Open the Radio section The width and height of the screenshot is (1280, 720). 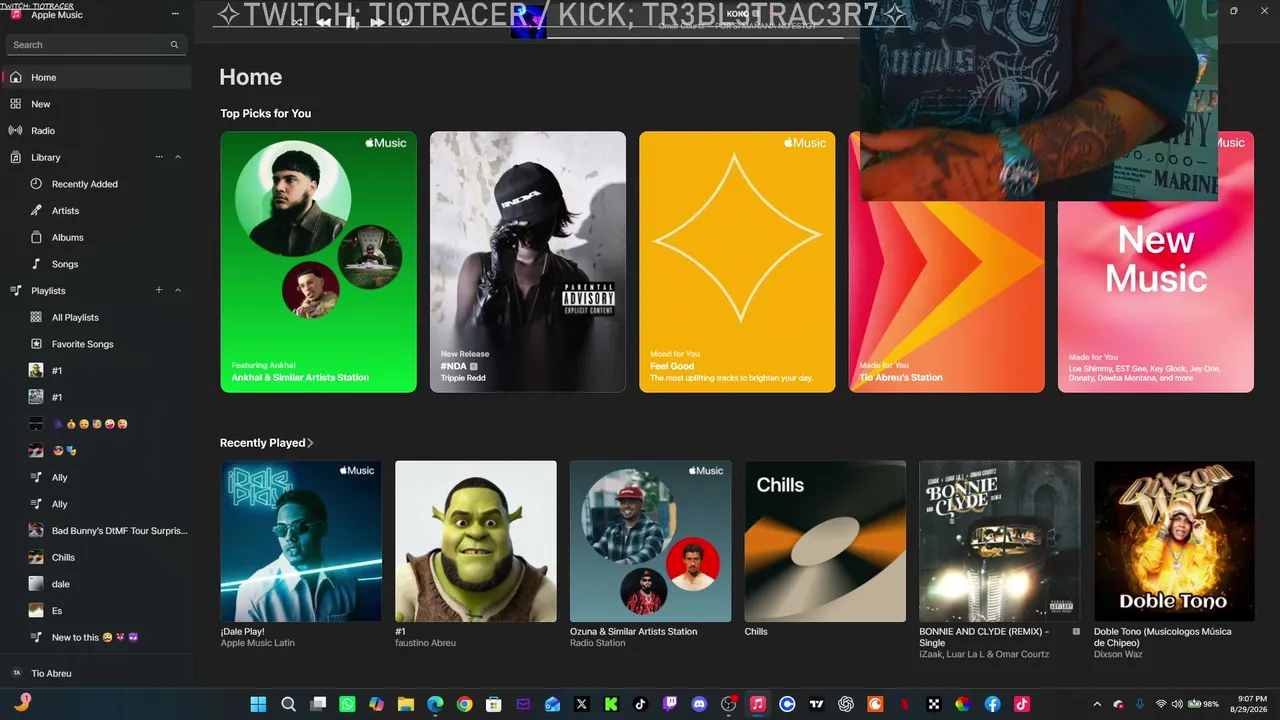pyautogui.click(x=96, y=131)
